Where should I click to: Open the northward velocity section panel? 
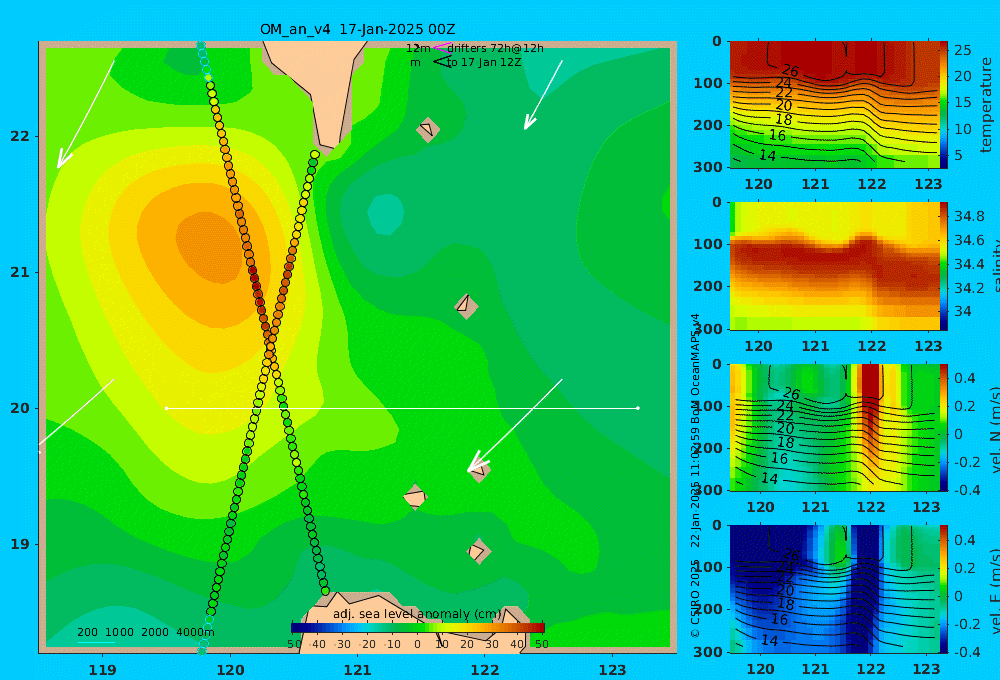[x=834, y=427]
